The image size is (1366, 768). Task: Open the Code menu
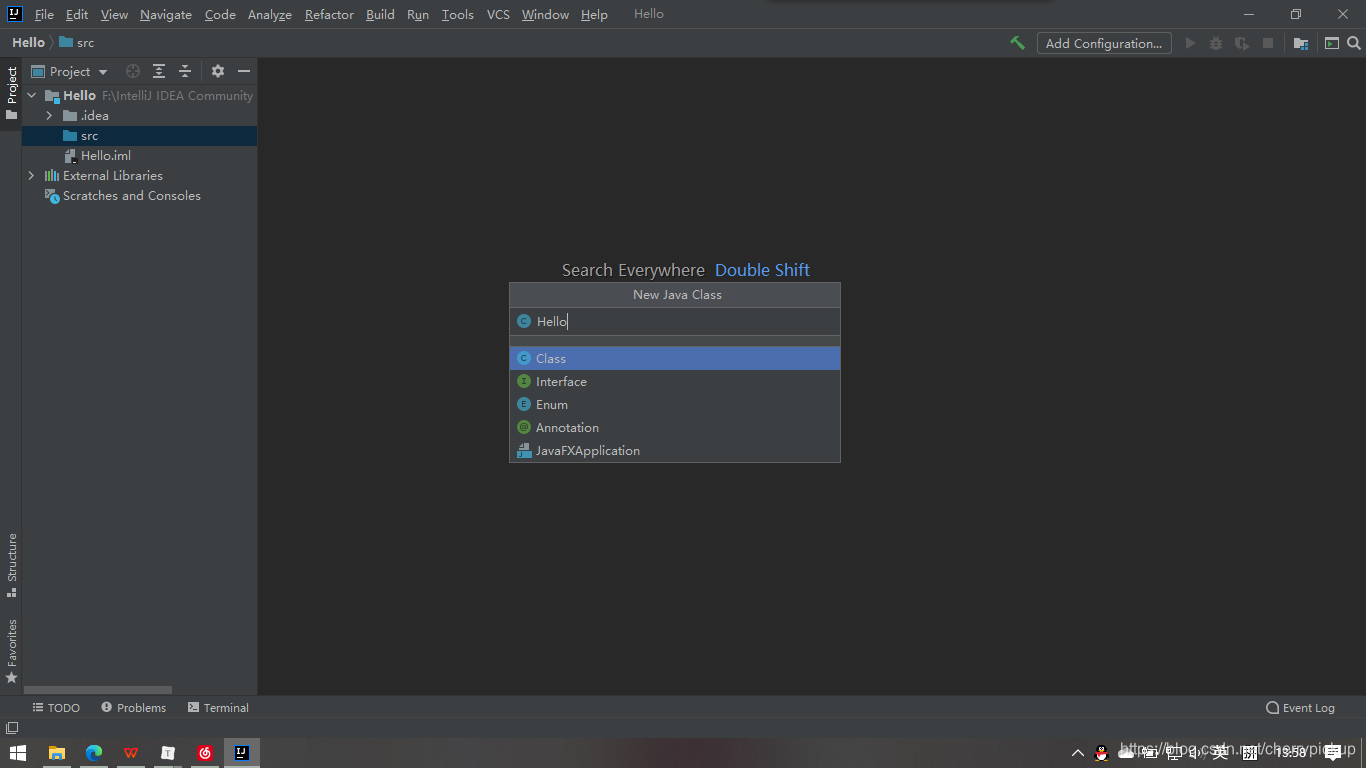[x=220, y=14]
